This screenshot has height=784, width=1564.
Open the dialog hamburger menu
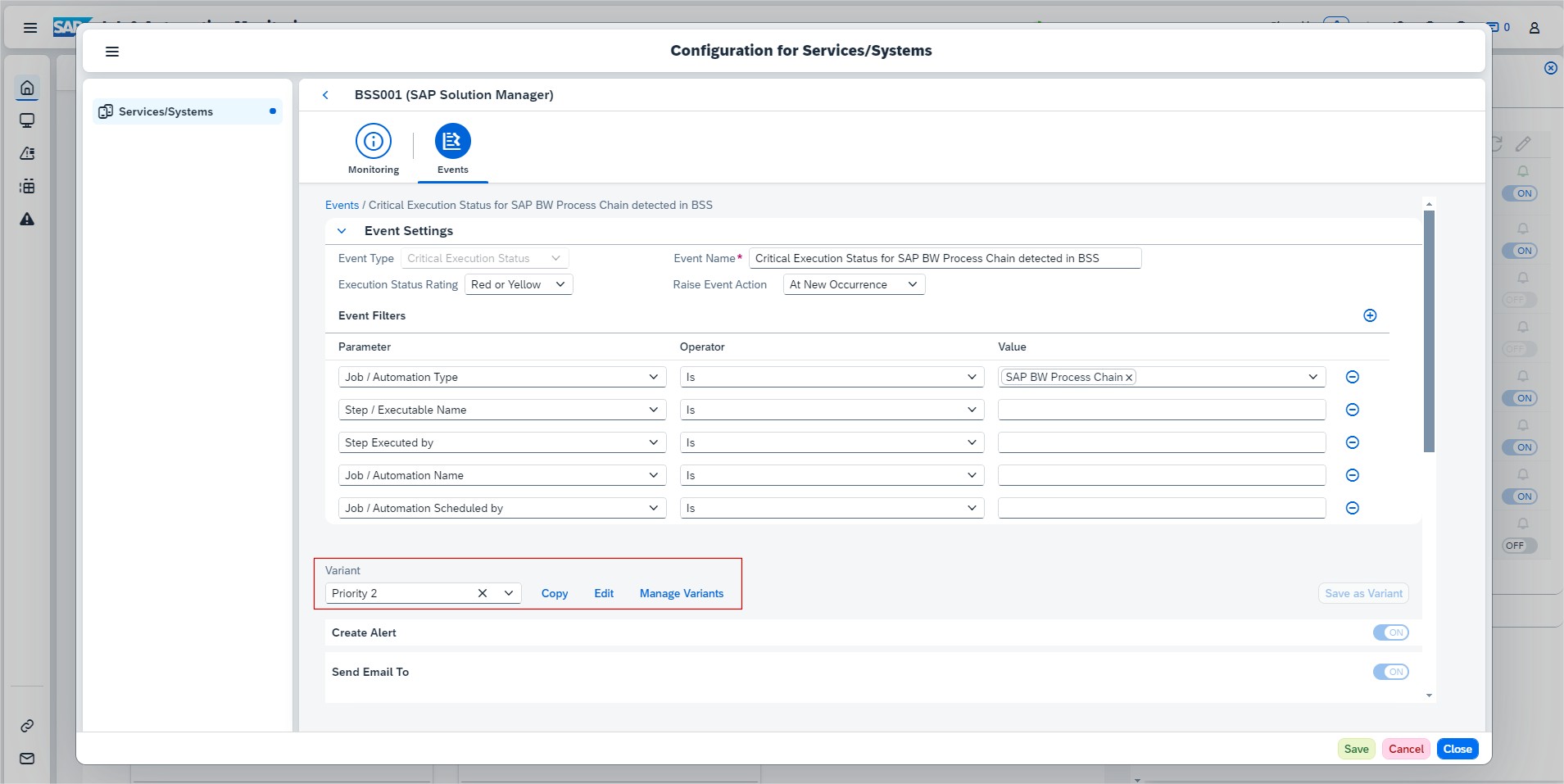112,52
